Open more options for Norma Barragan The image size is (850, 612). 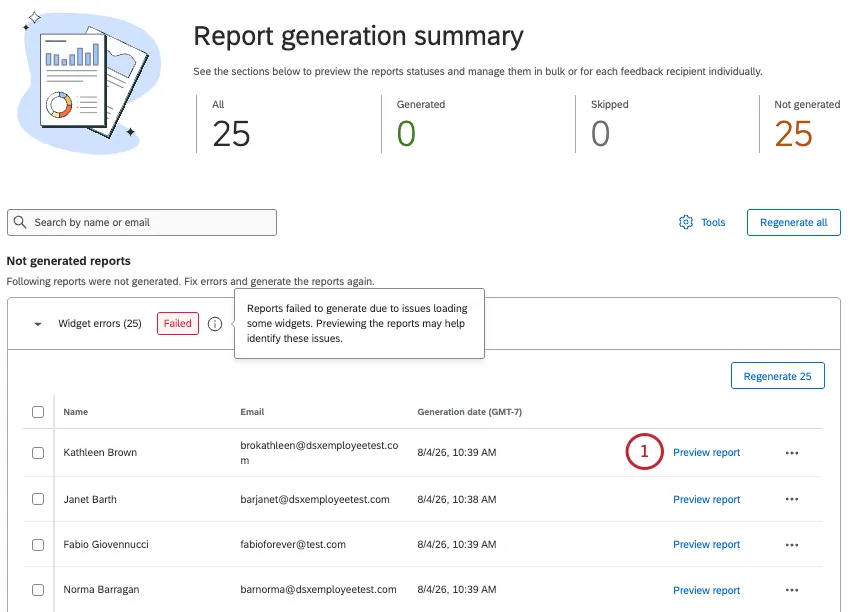791,590
